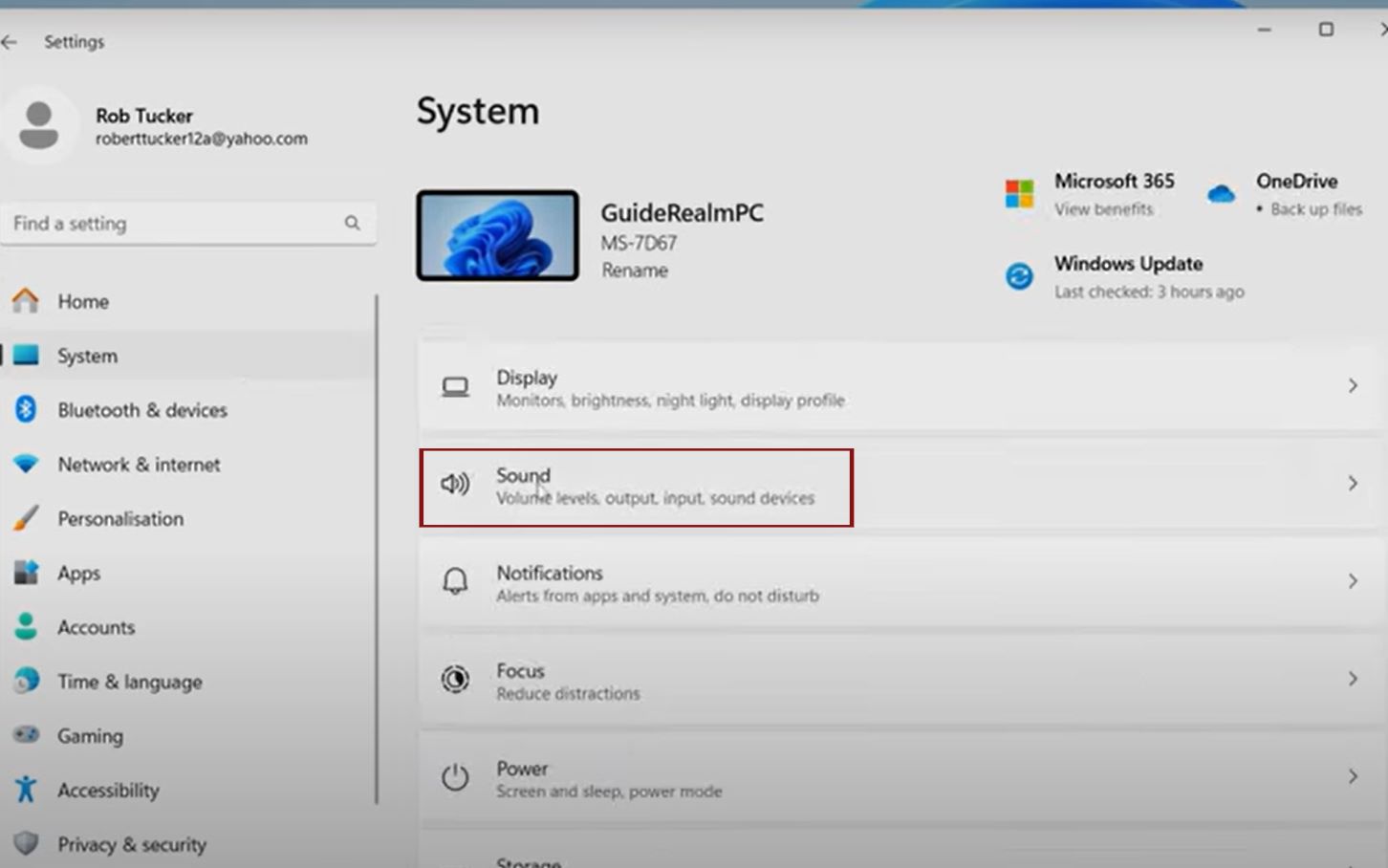Image resolution: width=1388 pixels, height=868 pixels.
Task: Open Sound settings using right chevron
Action: coord(1352,484)
